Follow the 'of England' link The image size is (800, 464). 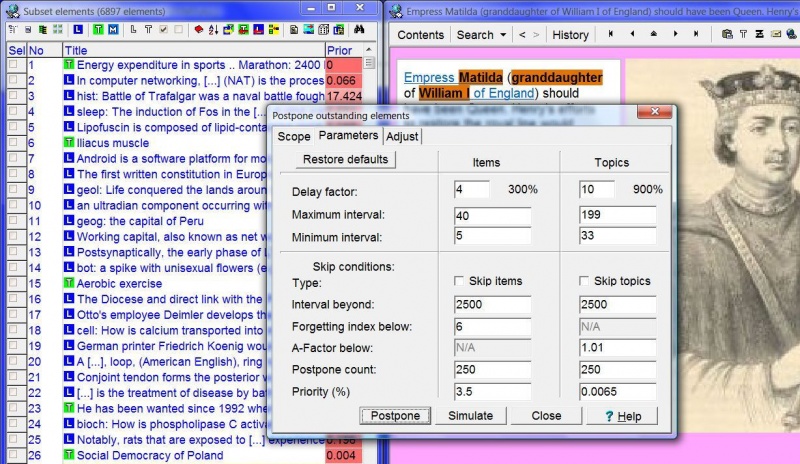click(503, 93)
